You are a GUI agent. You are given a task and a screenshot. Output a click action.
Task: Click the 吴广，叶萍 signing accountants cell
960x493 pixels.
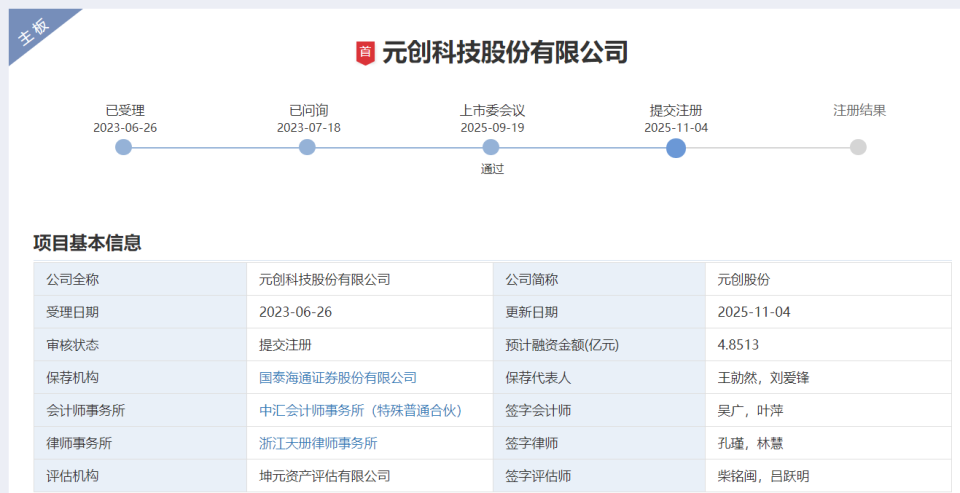pos(828,410)
